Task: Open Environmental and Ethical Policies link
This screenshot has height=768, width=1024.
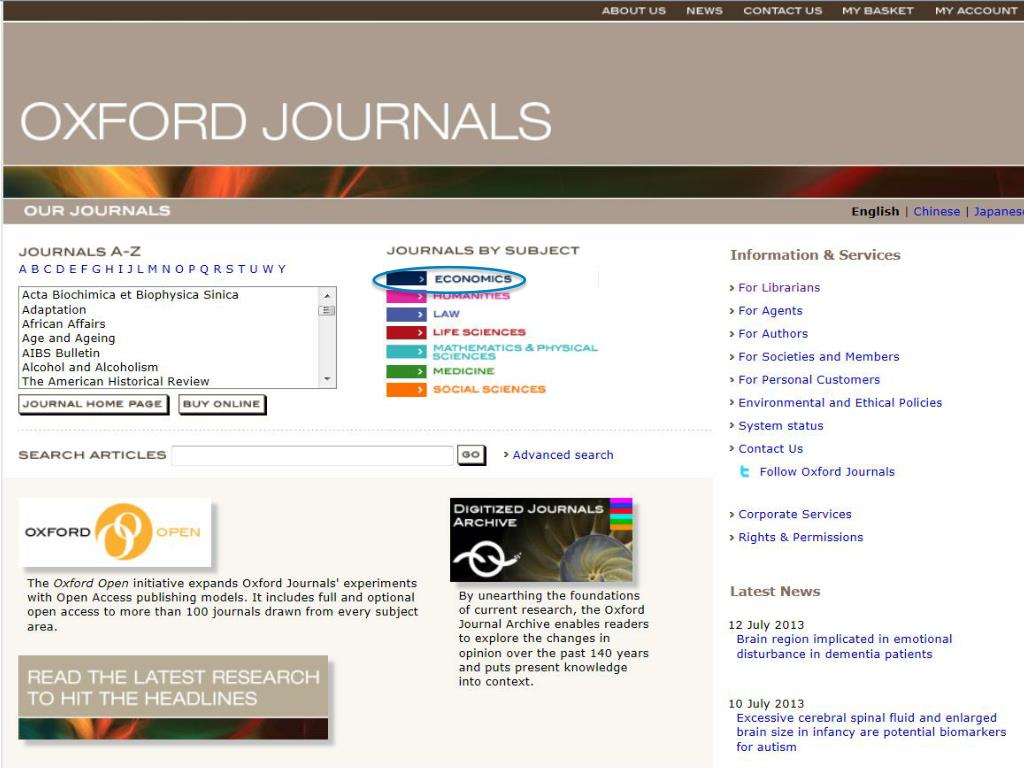Action: 840,403
